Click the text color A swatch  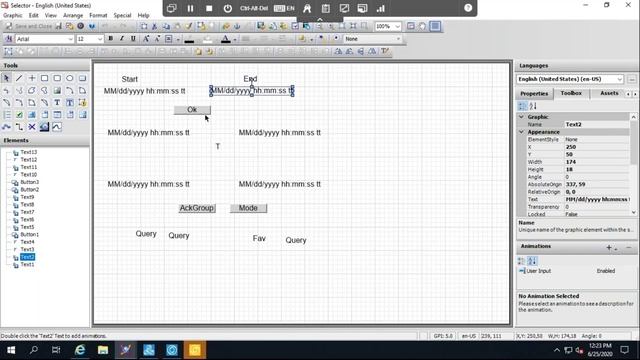[x=226, y=39]
